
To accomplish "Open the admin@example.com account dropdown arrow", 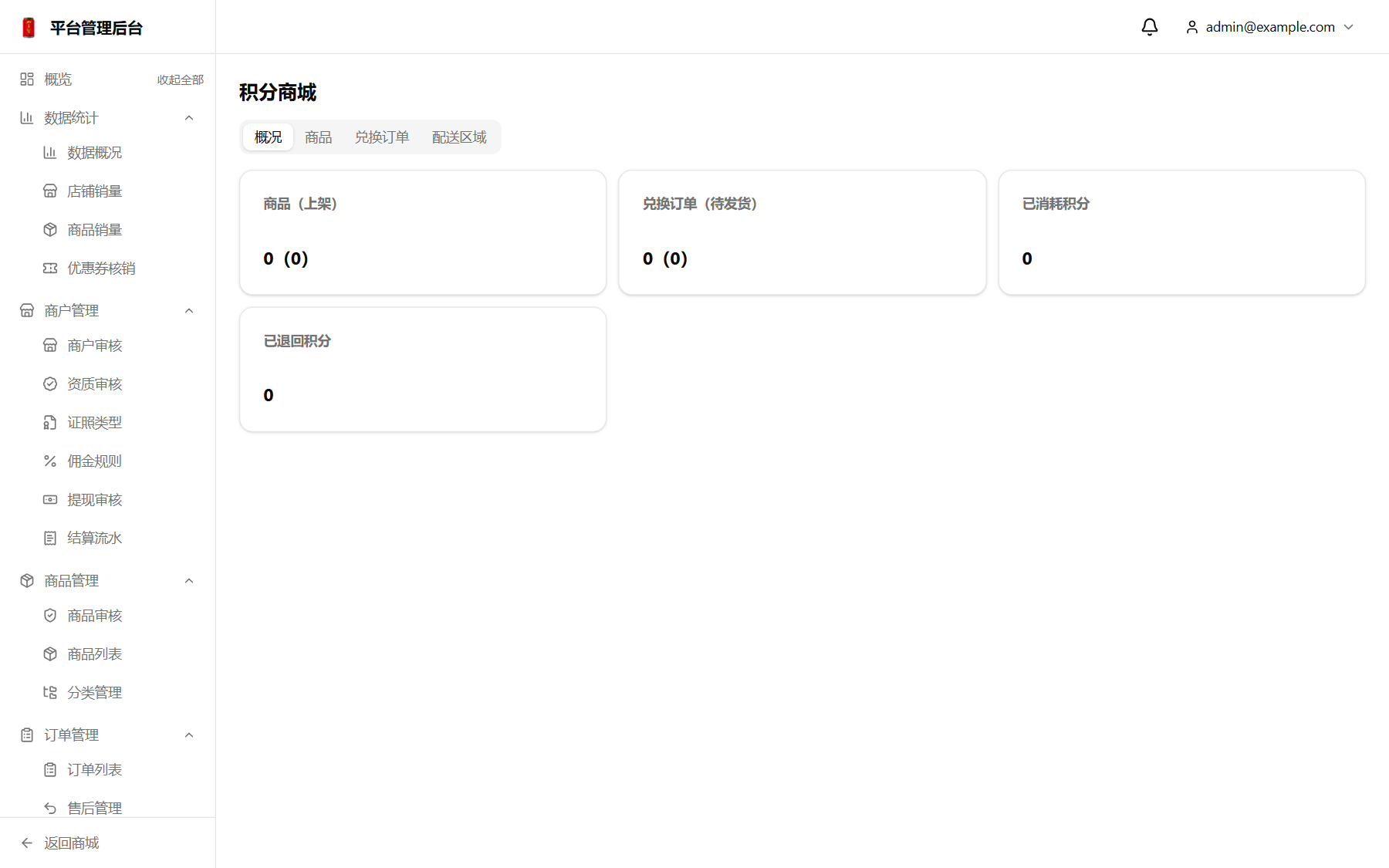I will click(1349, 27).
